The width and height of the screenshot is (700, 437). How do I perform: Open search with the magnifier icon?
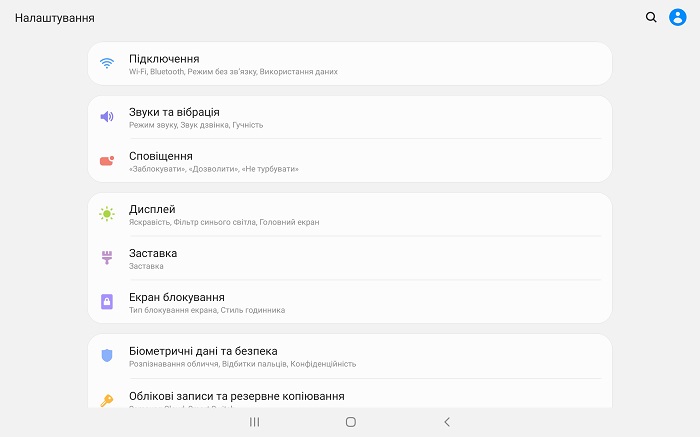[x=651, y=17]
